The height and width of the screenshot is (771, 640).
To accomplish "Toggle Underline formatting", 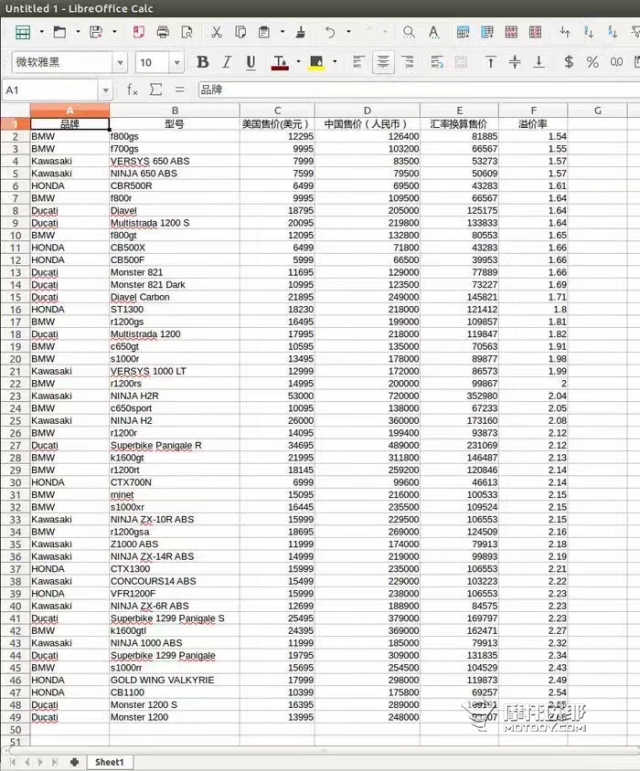I will tap(251, 62).
